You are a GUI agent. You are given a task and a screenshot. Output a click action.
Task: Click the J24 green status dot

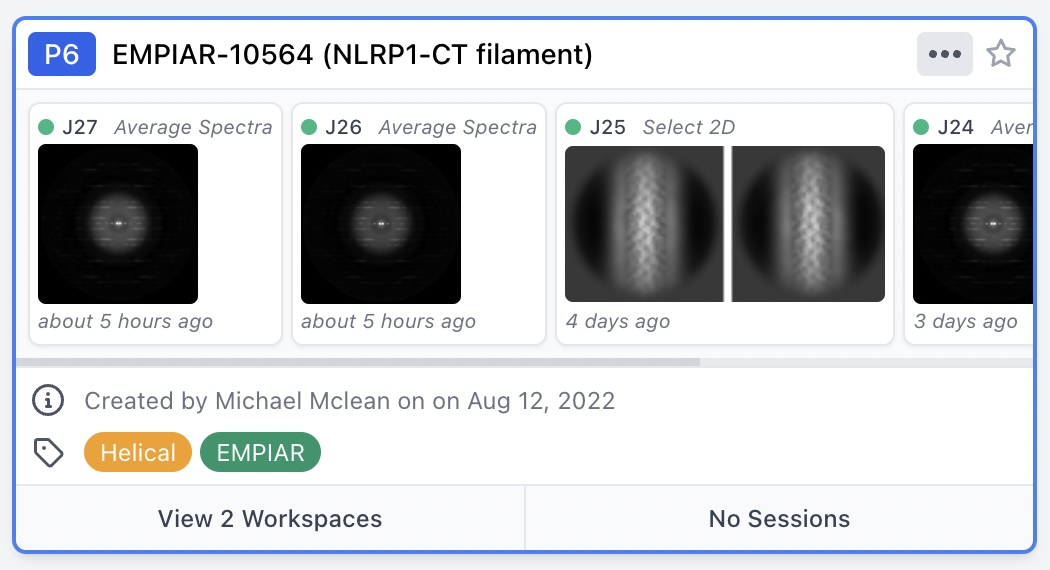click(921, 127)
